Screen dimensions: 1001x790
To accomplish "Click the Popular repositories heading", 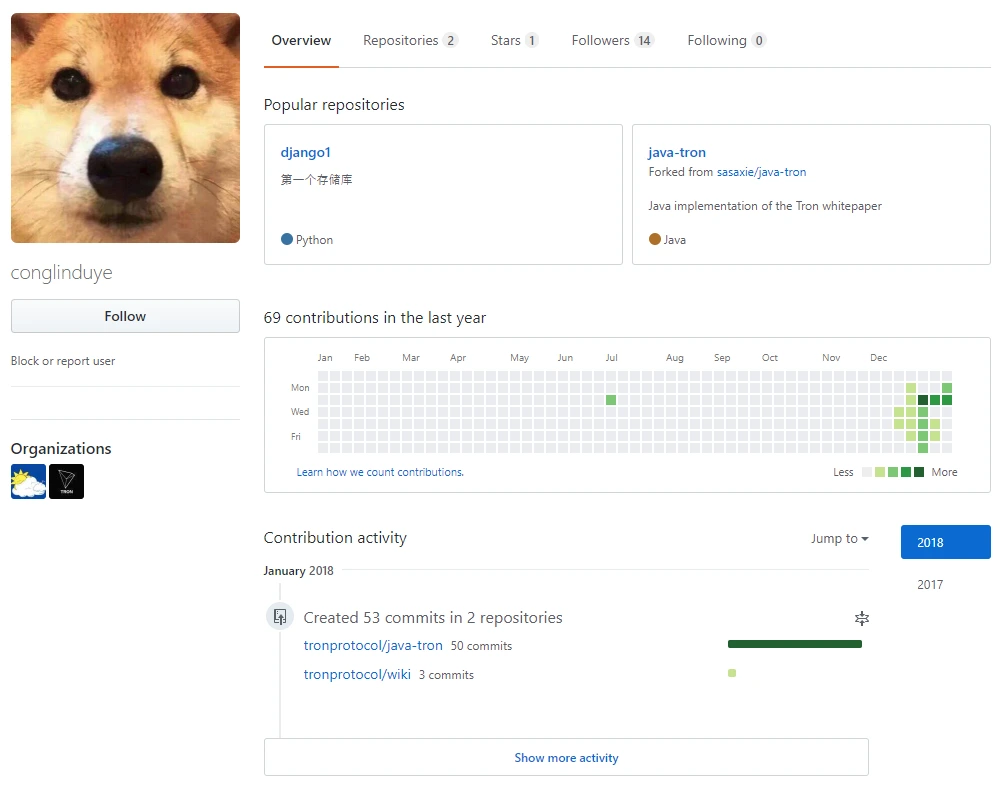I will [334, 105].
